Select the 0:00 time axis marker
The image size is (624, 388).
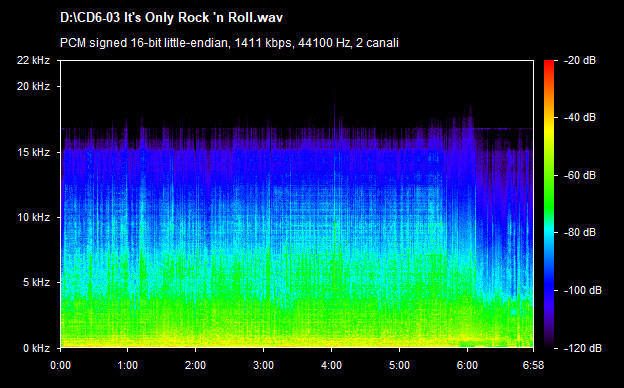pyautogui.click(x=60, y=365)
